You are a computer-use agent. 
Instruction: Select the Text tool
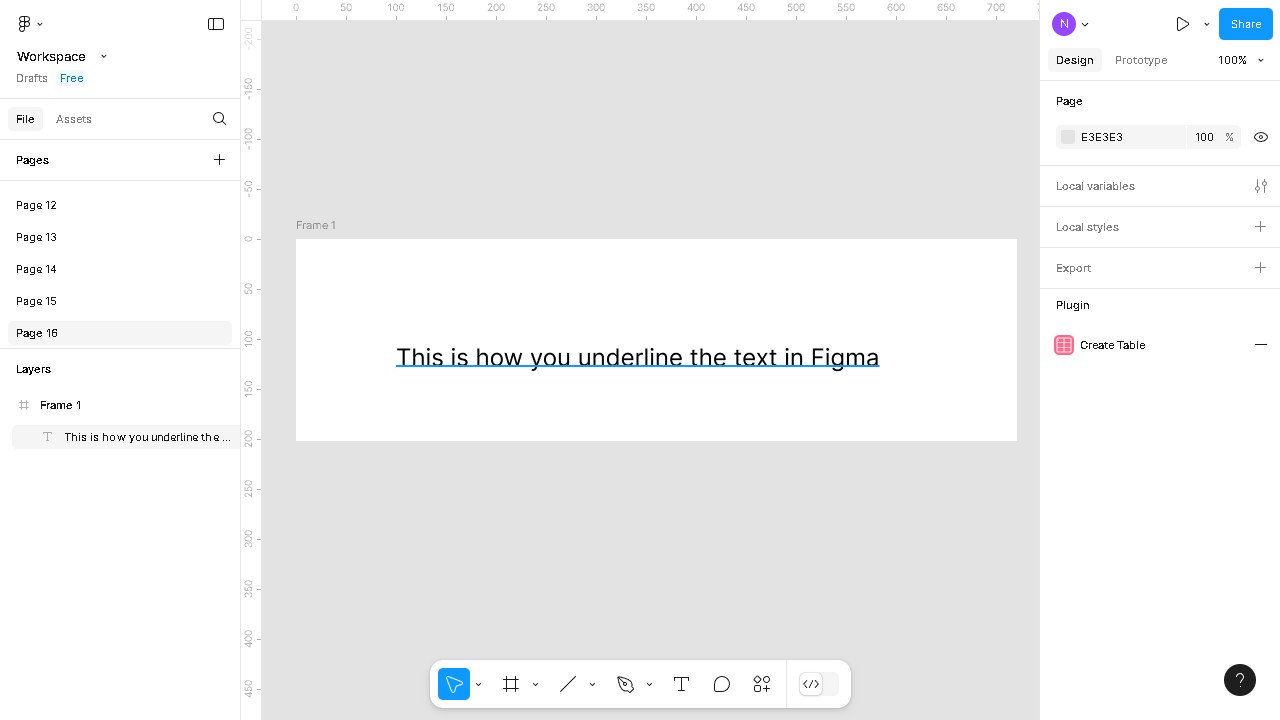pyautogui.click(x=681, y=684)
